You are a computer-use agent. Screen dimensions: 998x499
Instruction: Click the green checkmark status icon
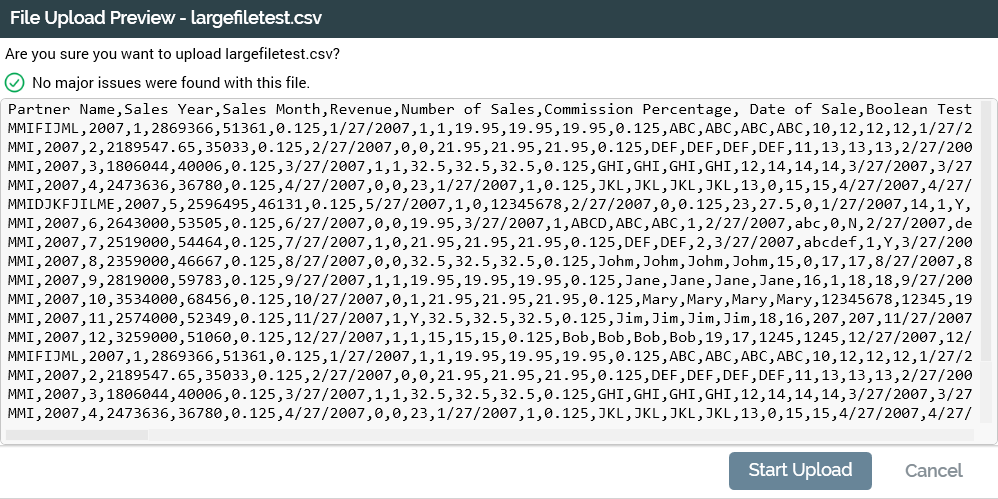(15, 83)
